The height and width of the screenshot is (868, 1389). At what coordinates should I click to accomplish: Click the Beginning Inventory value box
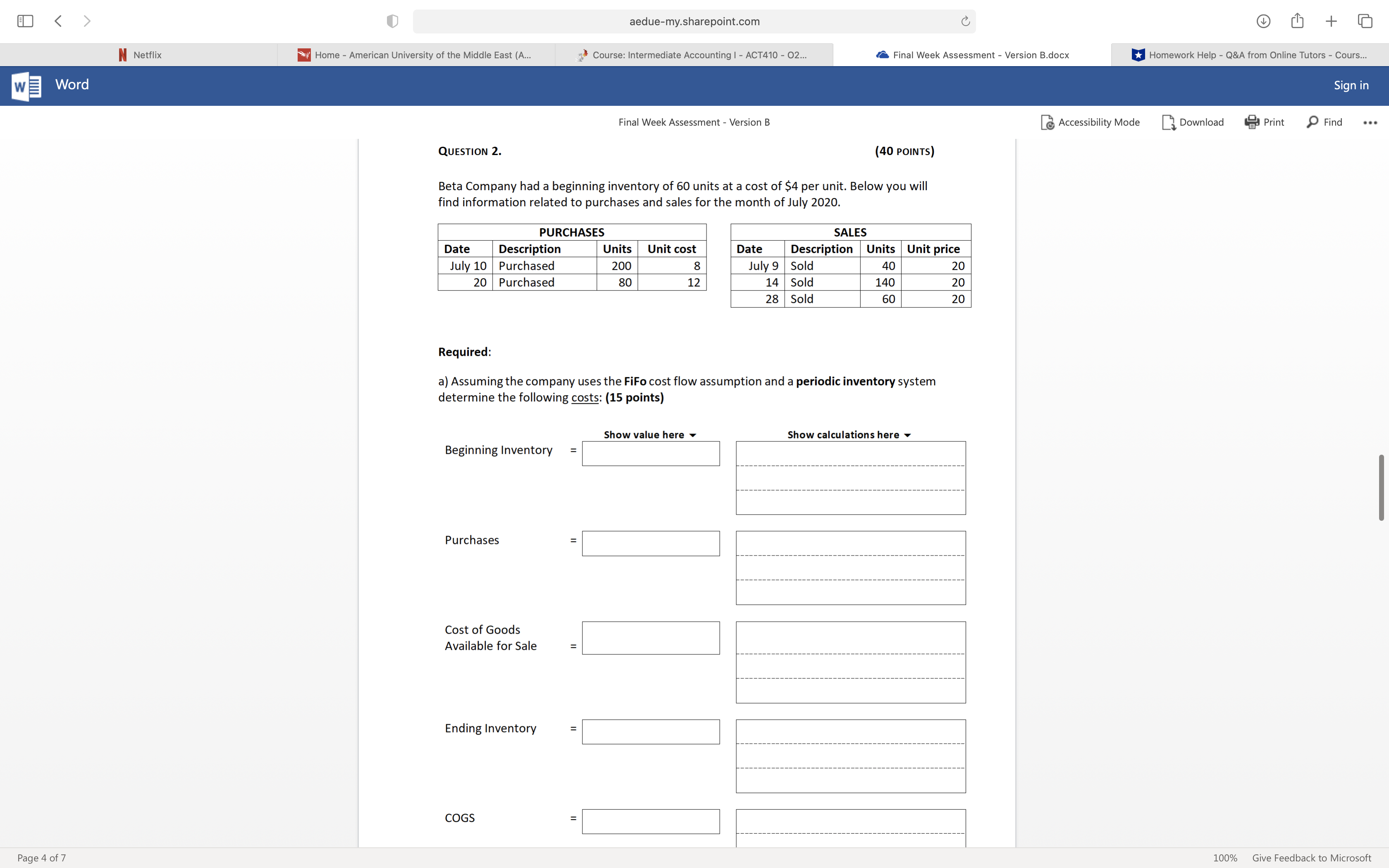coord(650,453)
